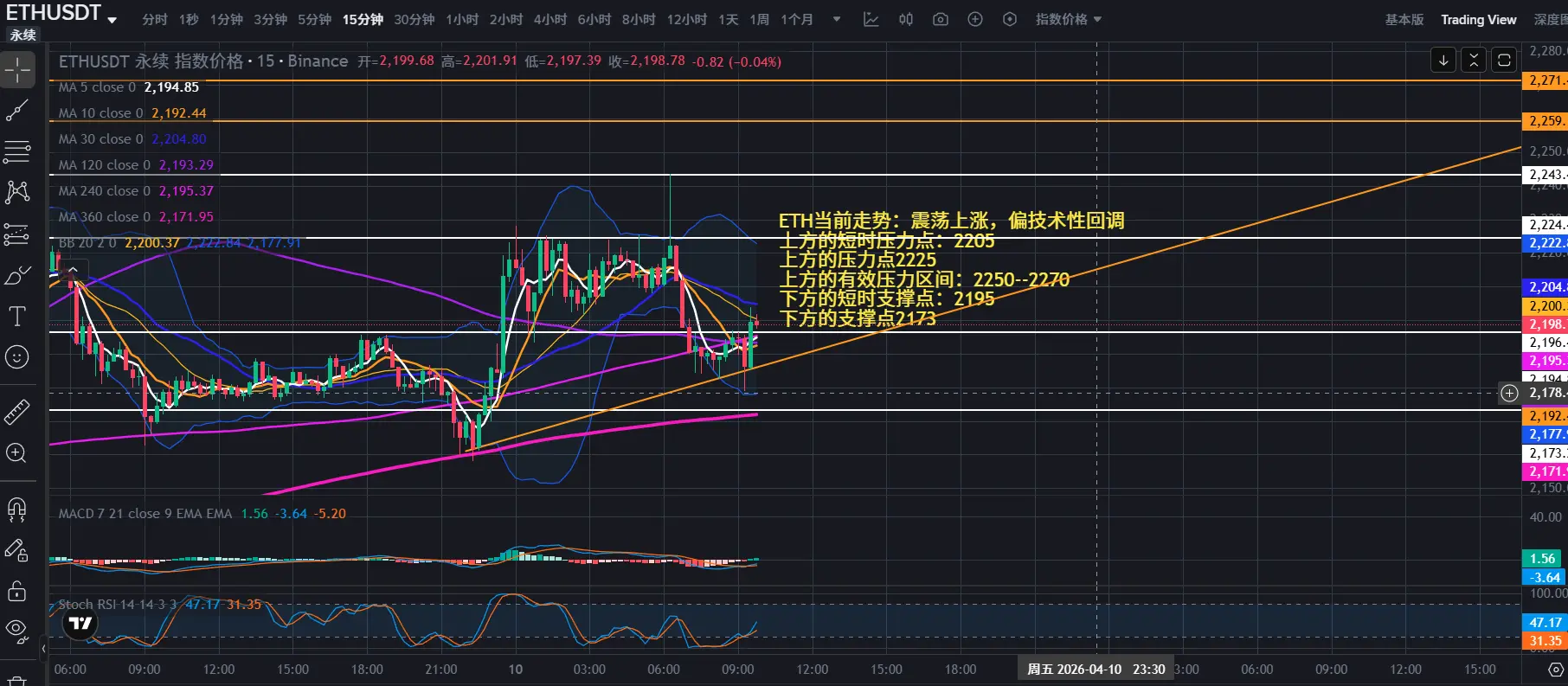Open the pattern drawing tools

point(17,192)
